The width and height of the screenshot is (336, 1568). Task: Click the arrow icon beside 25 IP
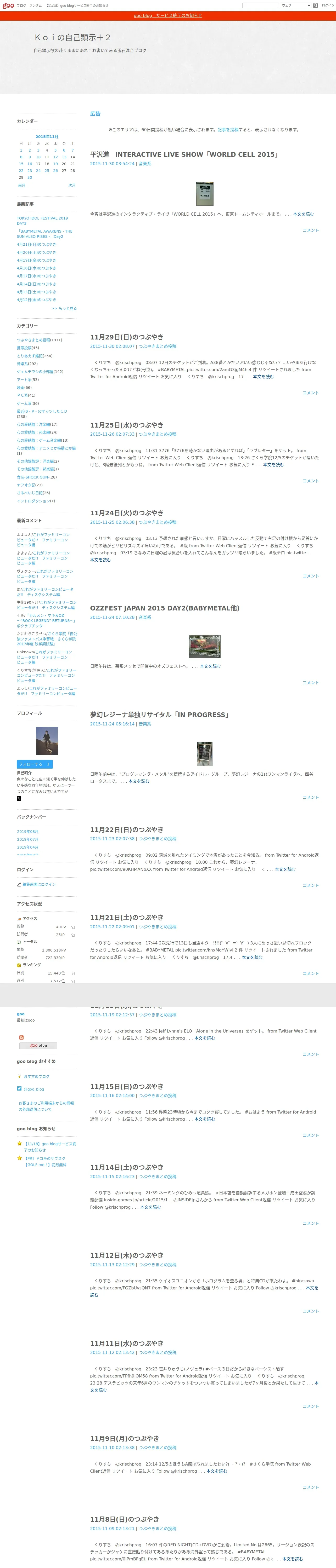pos(73,935)
